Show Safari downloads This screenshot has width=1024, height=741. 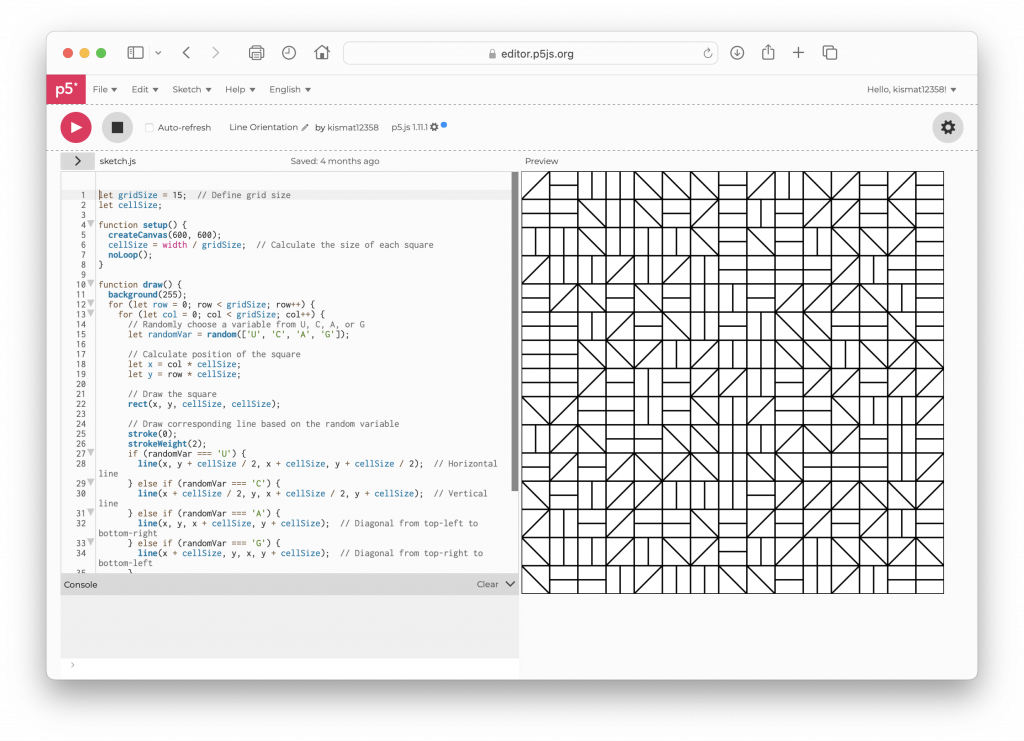(x=737, y=53)
